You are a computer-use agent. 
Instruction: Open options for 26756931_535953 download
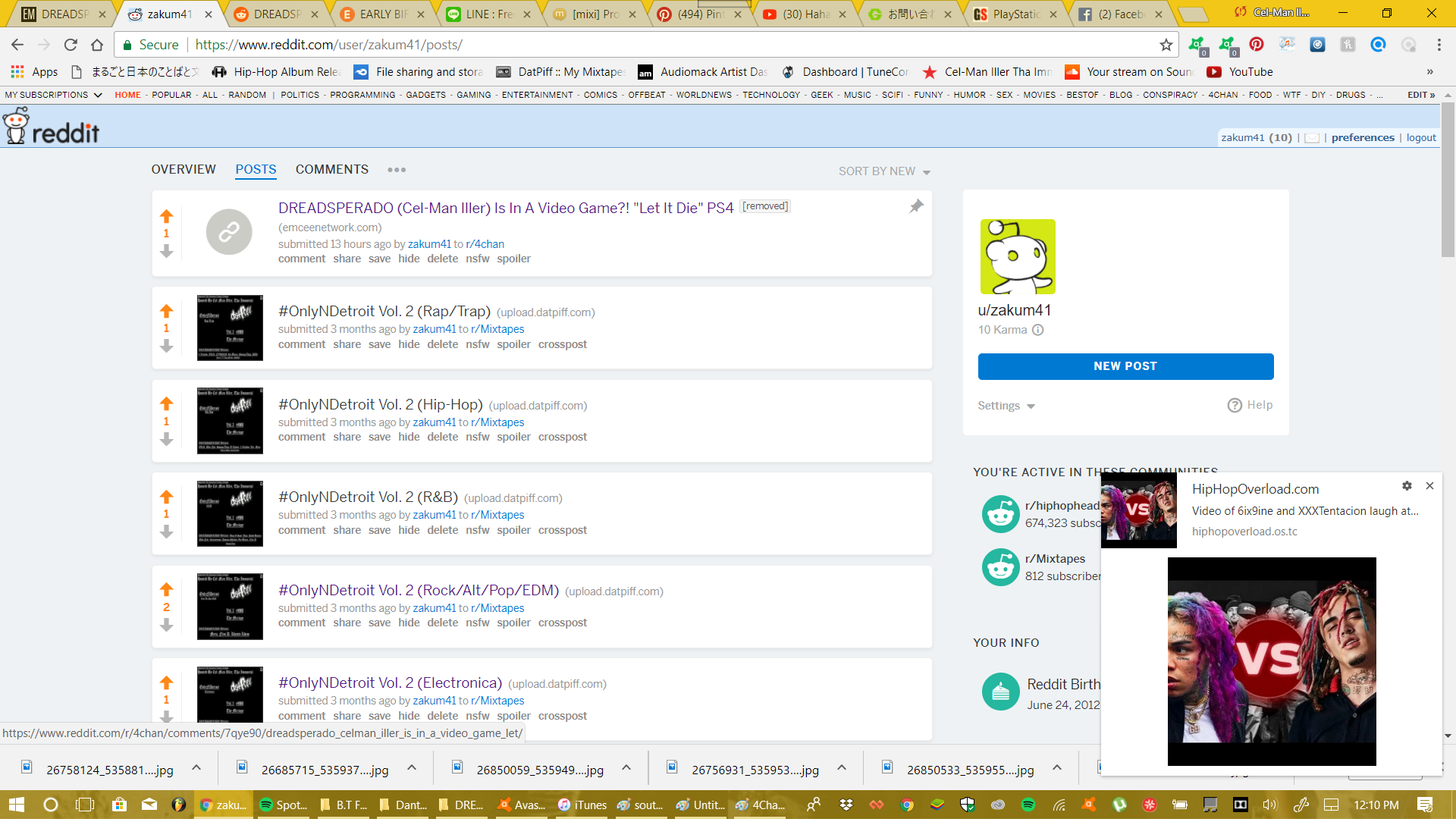coord(842,767)
